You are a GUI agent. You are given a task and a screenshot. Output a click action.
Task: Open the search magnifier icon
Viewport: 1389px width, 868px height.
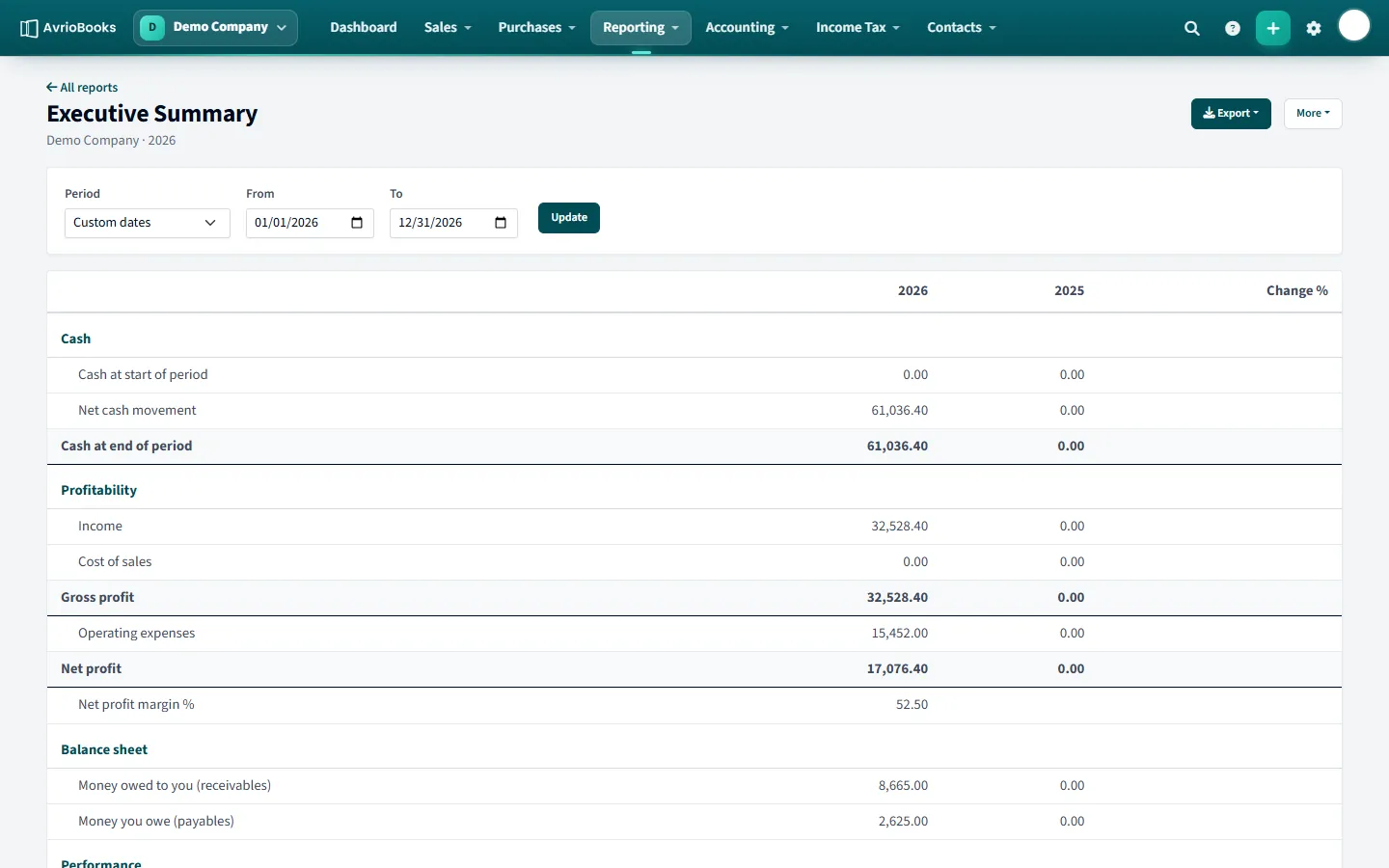[x=1192, y=28]
